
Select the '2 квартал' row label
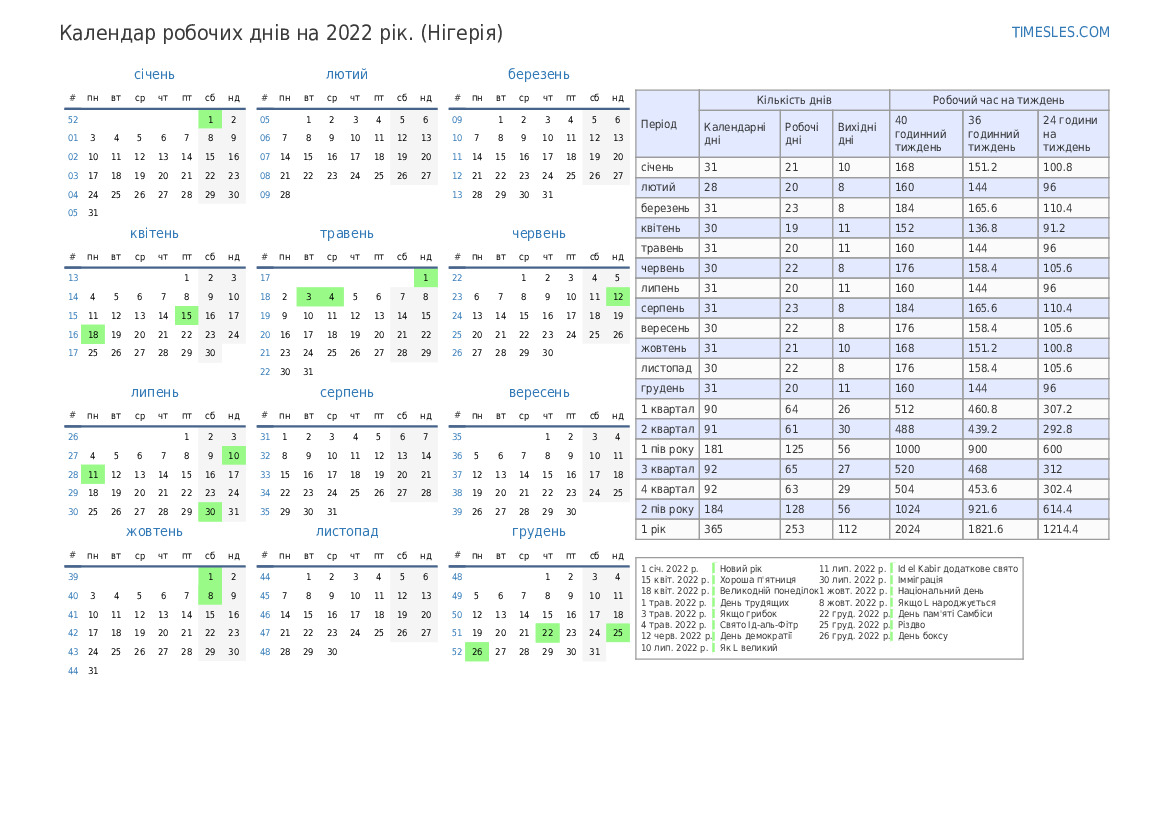click(x=667, y=430)
